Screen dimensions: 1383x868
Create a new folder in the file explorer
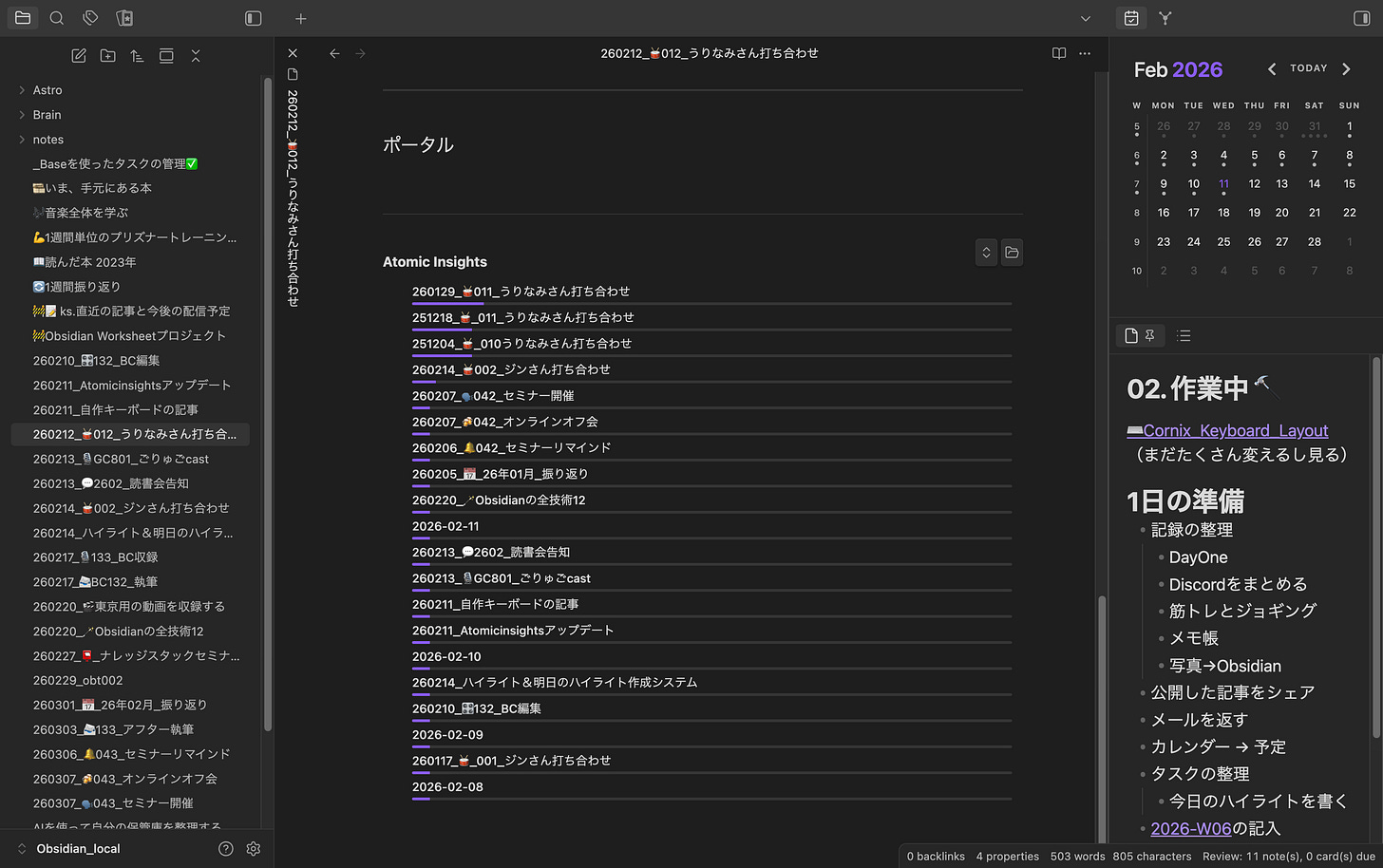[107, 55]
